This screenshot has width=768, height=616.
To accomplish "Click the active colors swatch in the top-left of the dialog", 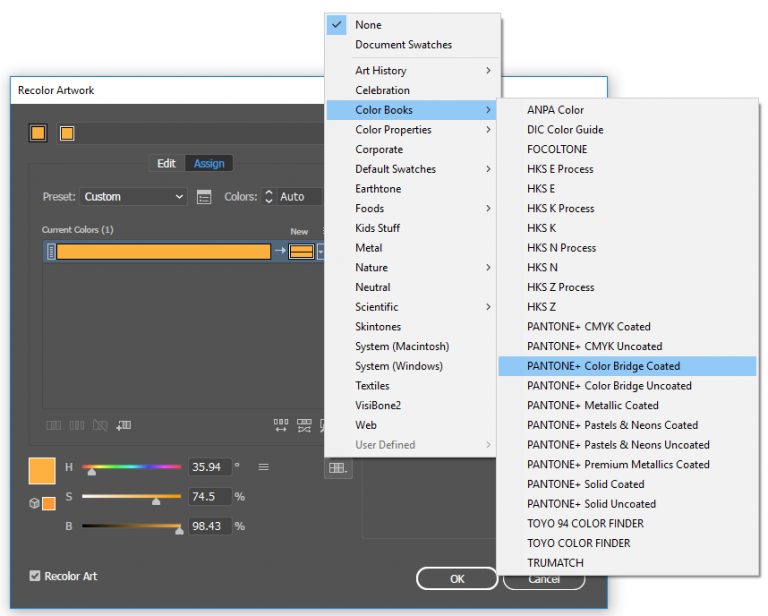I will pyautogui.click(x=38, y=133).
